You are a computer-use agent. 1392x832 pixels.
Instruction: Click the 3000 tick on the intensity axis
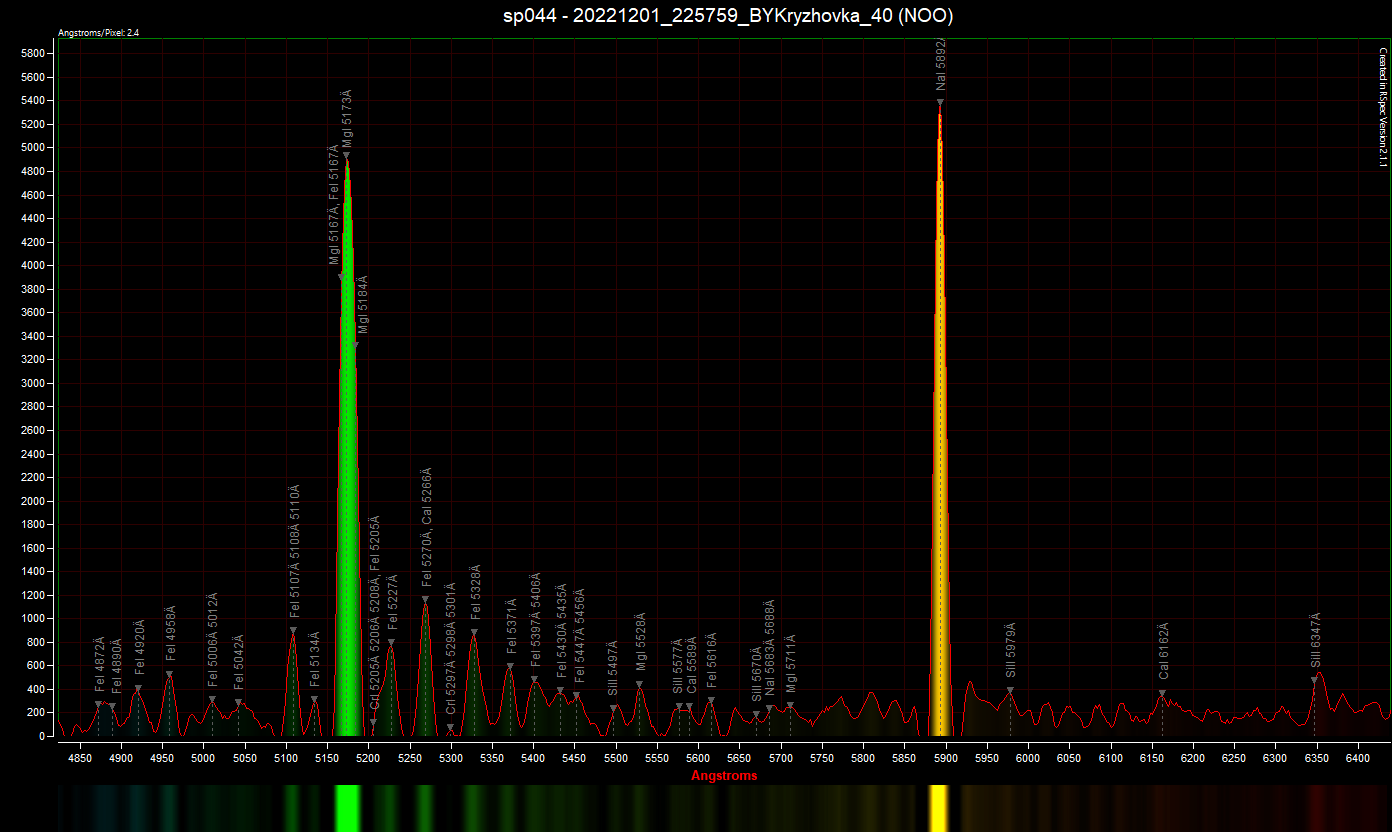(x=35, y=383)
